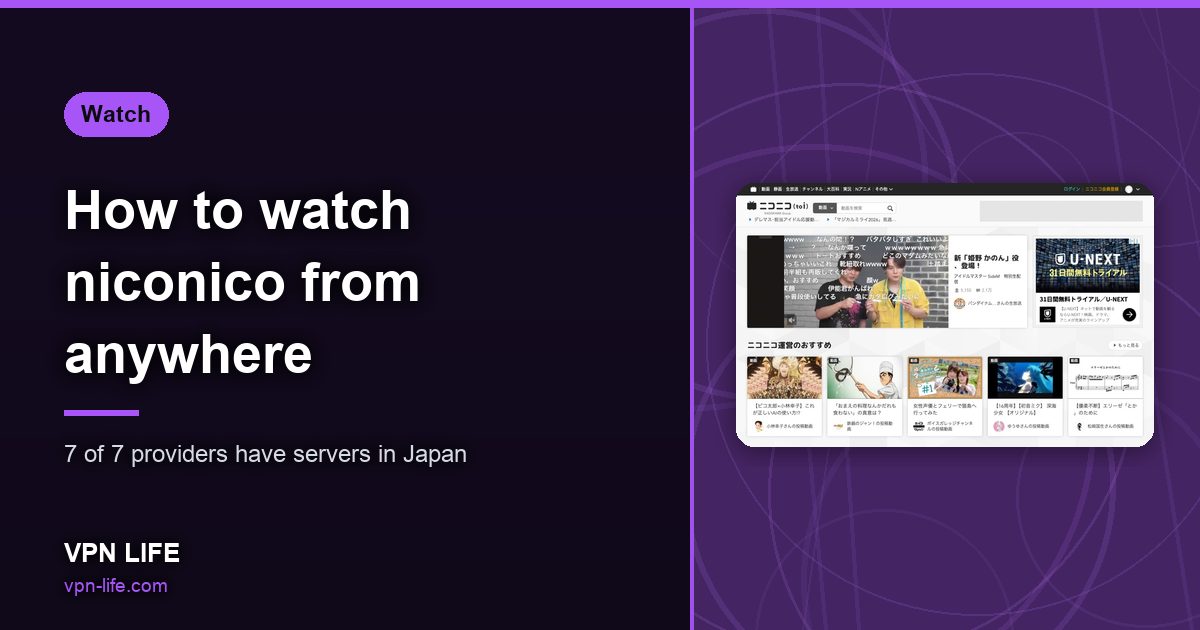Open the U-NEXT banner ad image

click(1088, 265)
